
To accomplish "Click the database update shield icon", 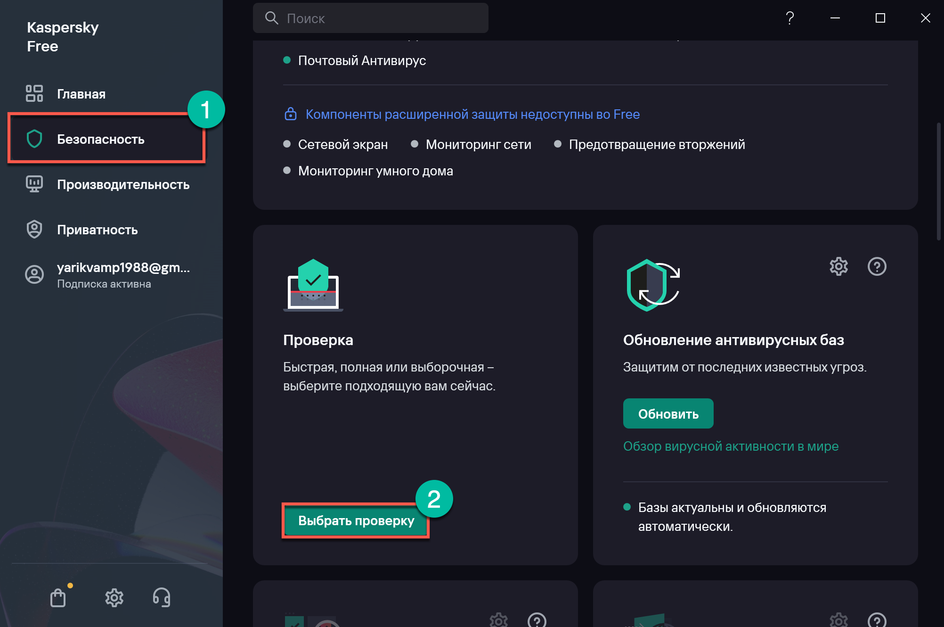I will pyautogui.click(x=653, y=285).
